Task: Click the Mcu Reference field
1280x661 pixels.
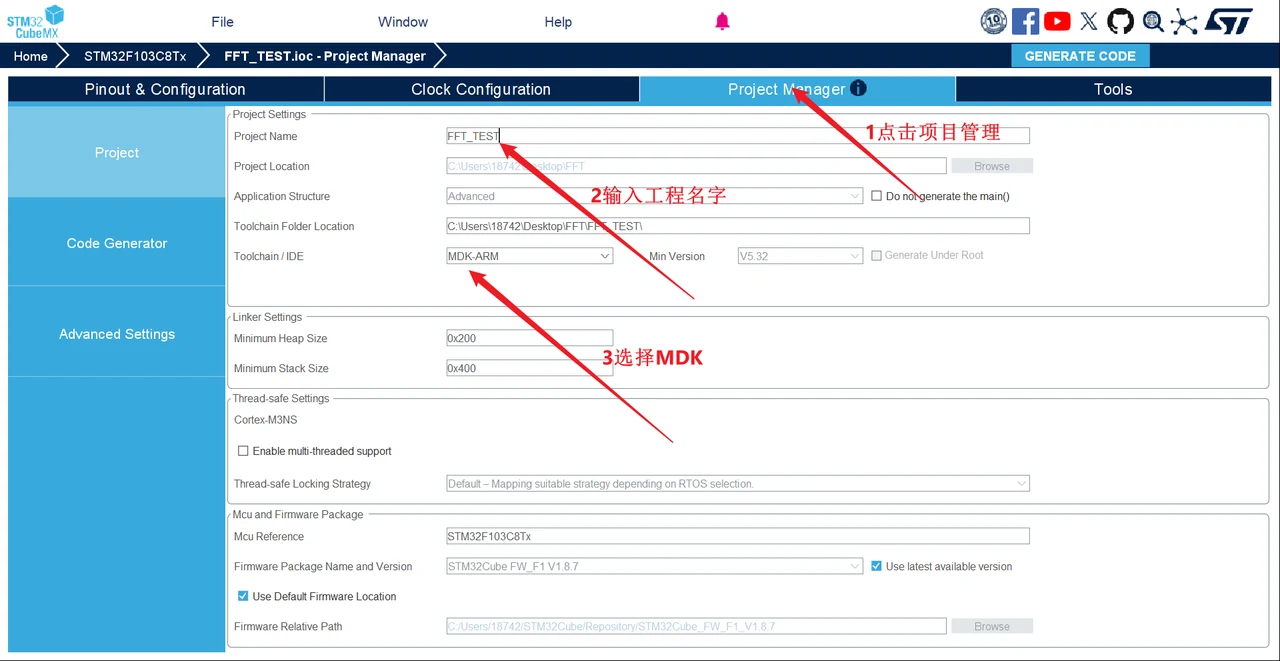Action: point(738,536)
